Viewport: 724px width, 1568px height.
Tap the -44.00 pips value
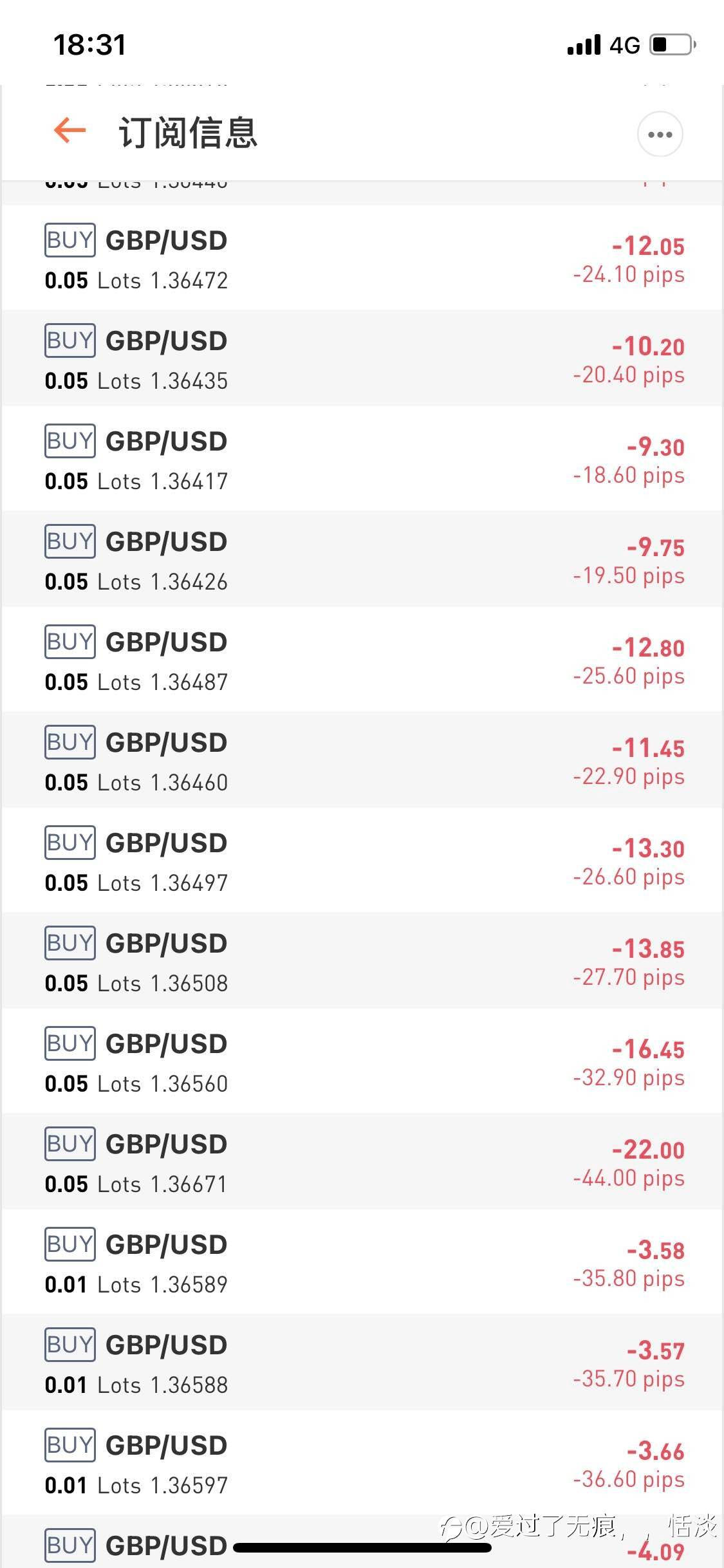pos(628,1179)
